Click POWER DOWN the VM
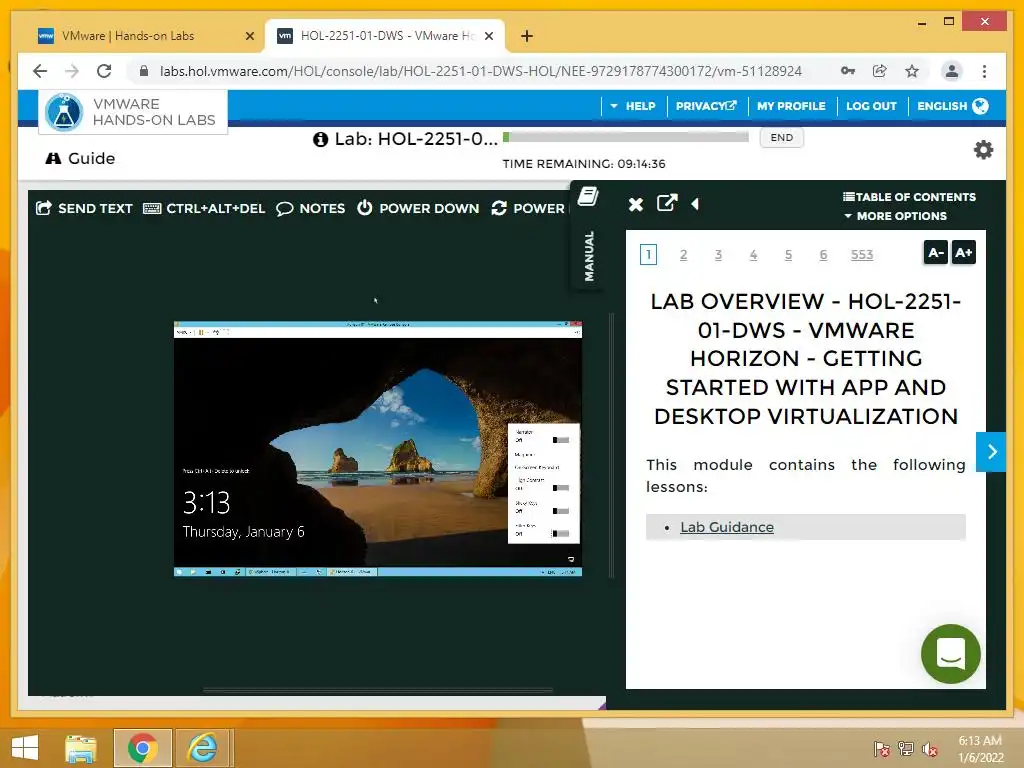 point(418,208)
